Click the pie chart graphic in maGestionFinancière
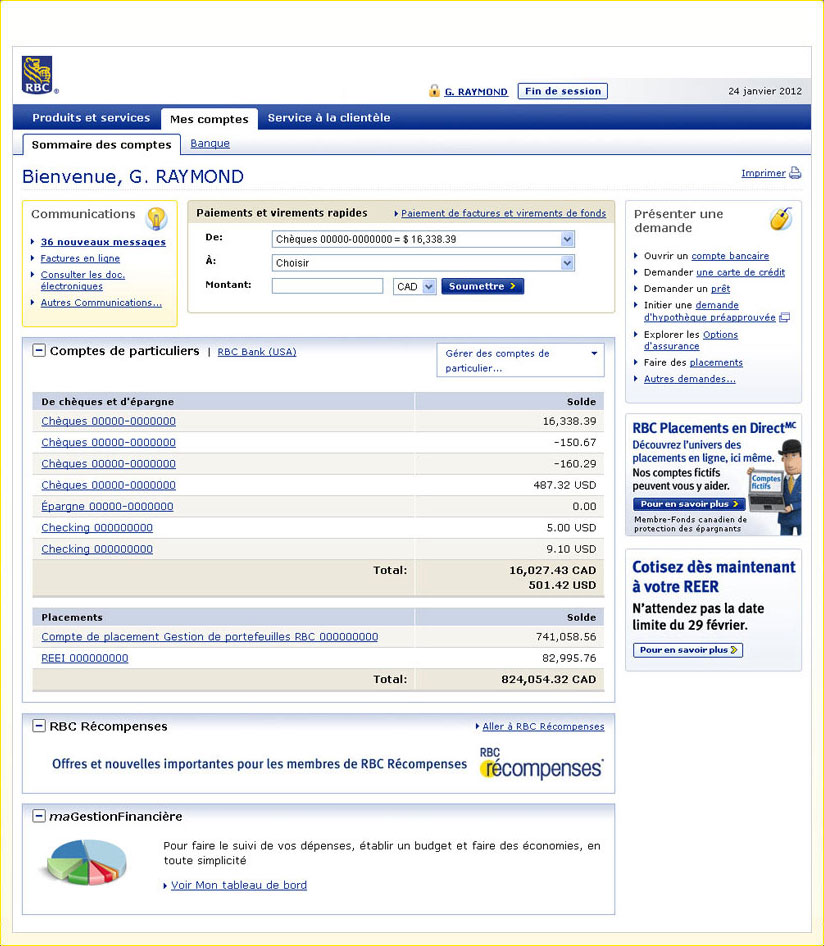The image size is (824, 946). pyautogui.click(x=84, y=862)
